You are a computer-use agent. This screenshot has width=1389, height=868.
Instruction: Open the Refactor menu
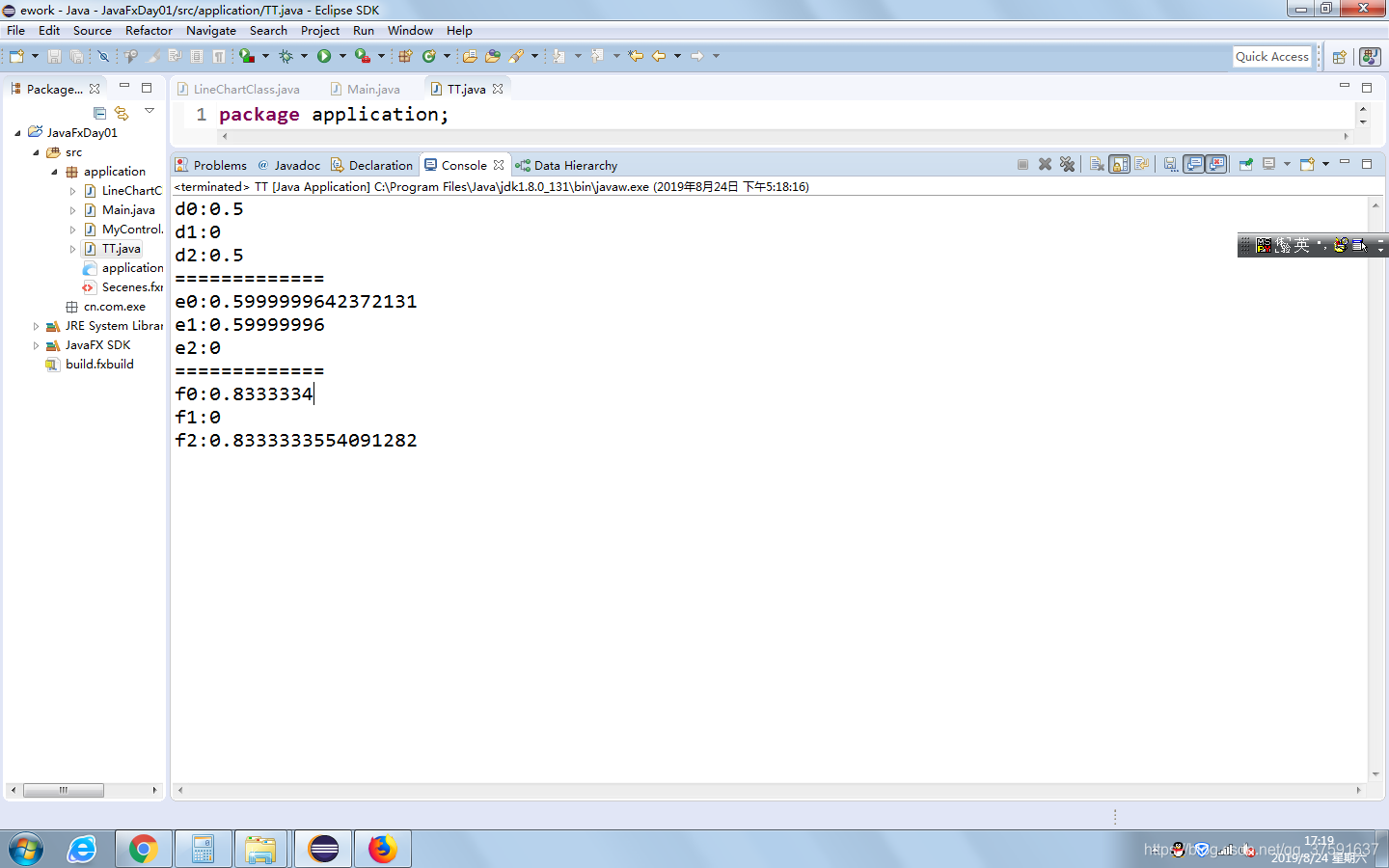(x=149, y=30)
